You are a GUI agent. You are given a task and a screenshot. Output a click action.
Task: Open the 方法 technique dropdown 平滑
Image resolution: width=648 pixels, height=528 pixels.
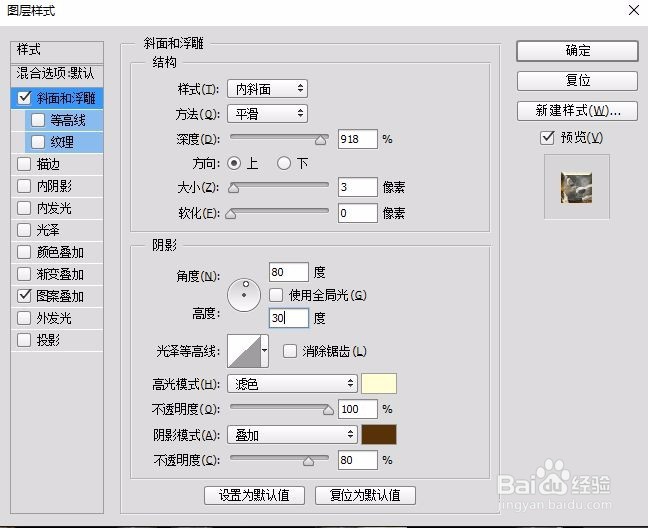click(267, 114)
